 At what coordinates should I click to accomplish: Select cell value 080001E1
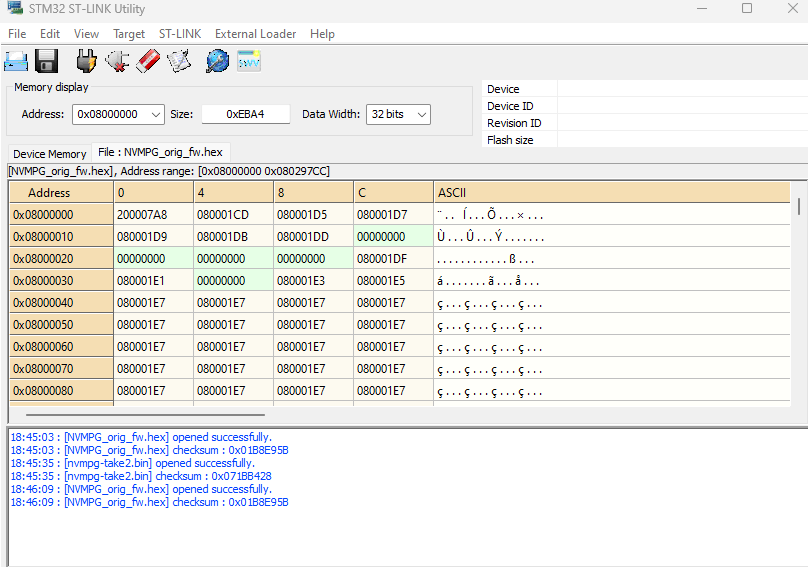(154, 281)
